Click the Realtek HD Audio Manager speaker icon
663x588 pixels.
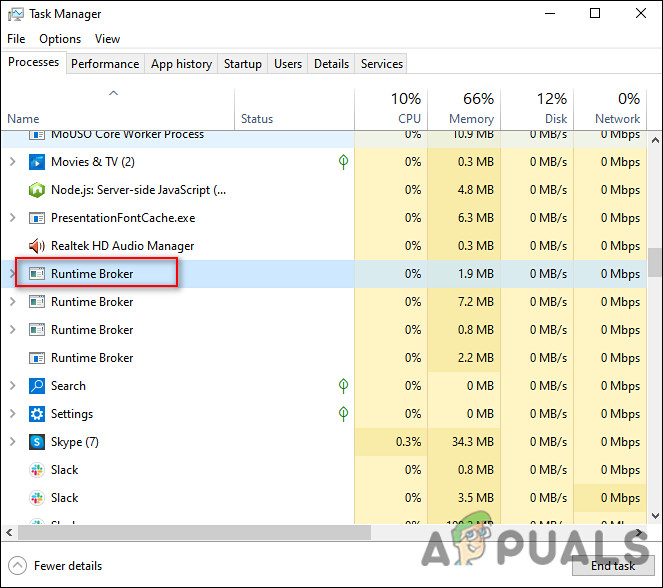37,246
